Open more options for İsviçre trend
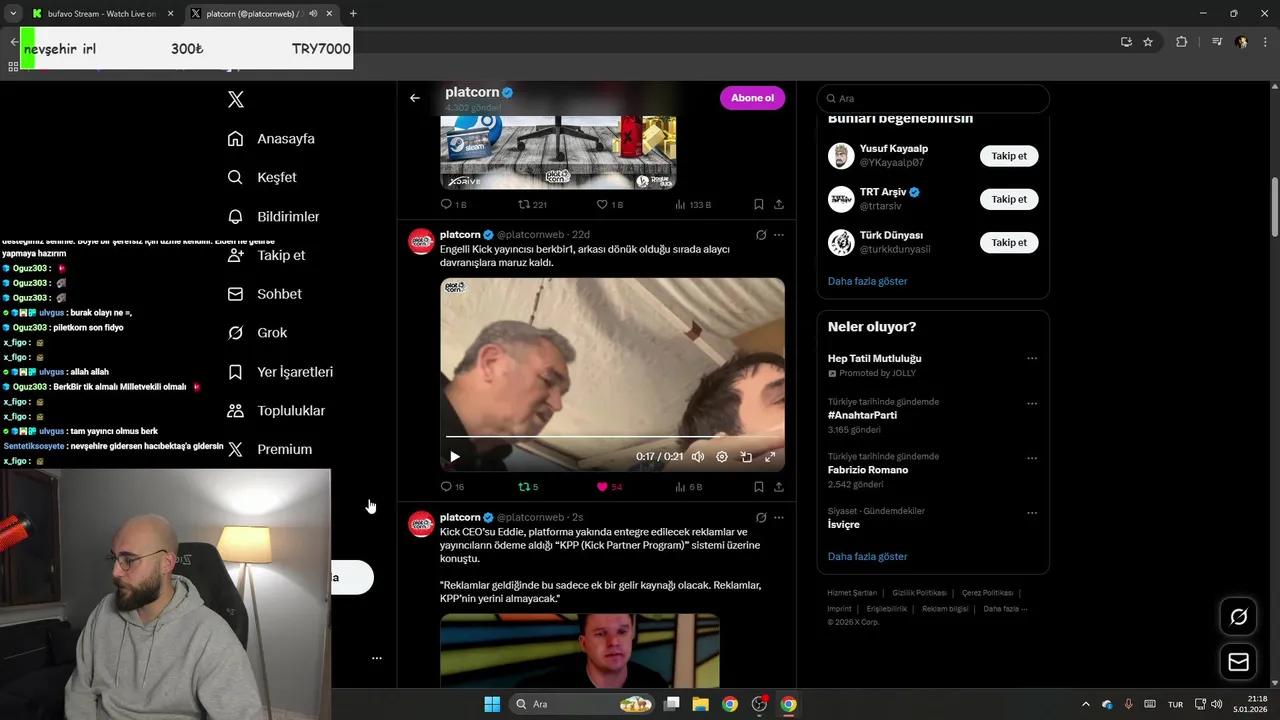The width and height of the screenshot is (1280, 720). coord(1032,513)
